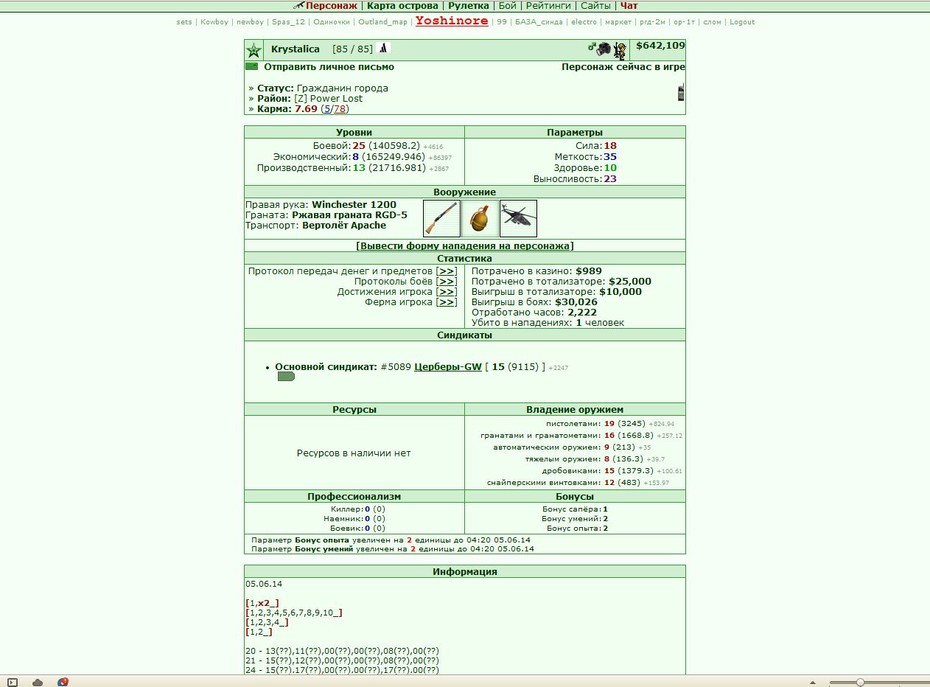
Task: Click the [1,x2_] line in Информация
Action: (x=262, y=603)
